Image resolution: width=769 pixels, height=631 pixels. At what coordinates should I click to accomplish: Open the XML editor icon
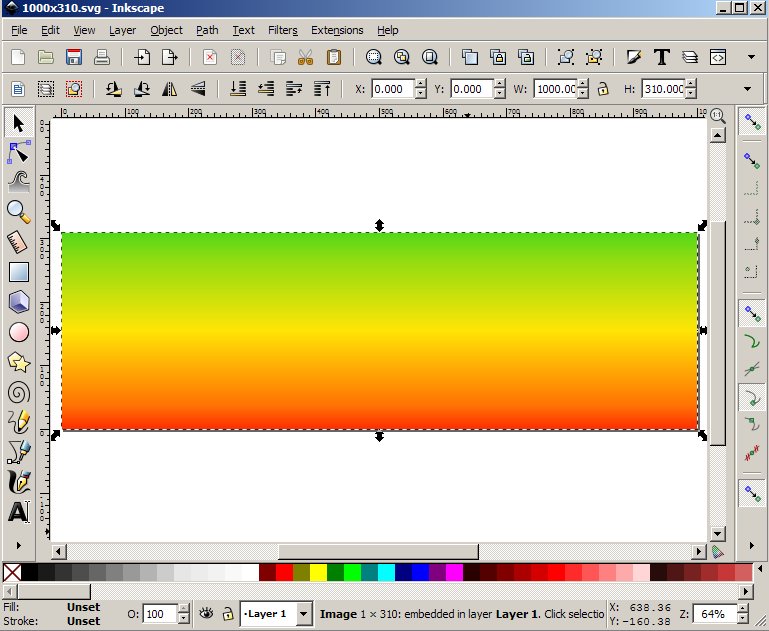(717, 57)
